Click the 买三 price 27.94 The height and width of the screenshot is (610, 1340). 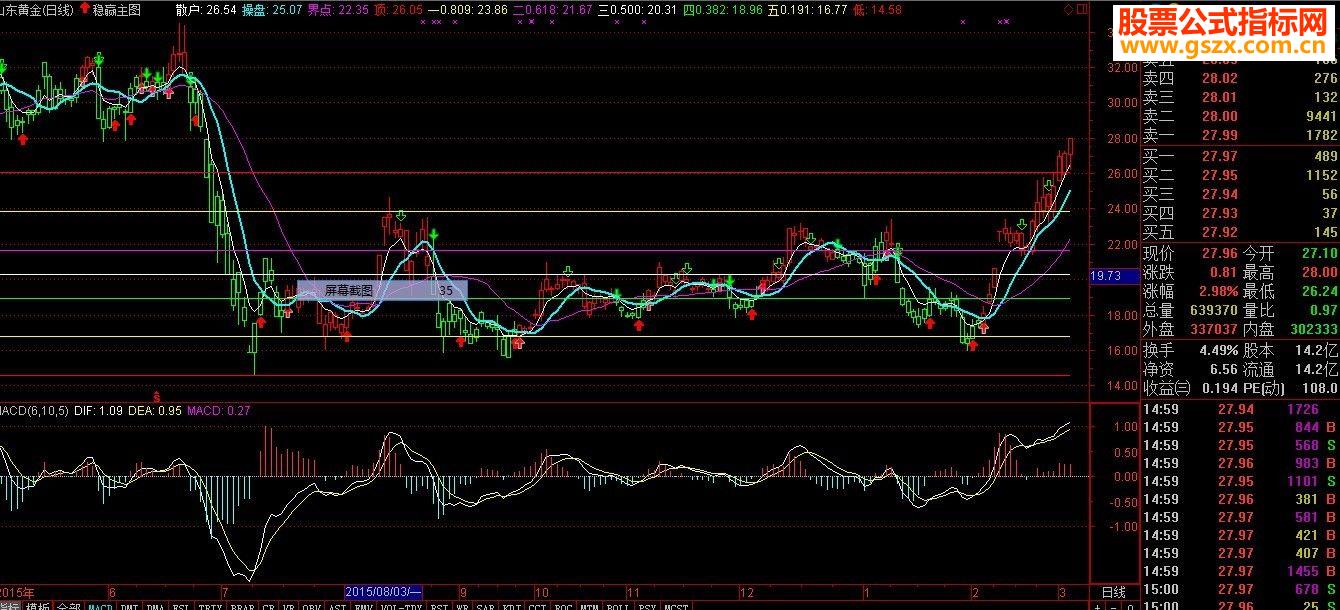(1220, 194)
